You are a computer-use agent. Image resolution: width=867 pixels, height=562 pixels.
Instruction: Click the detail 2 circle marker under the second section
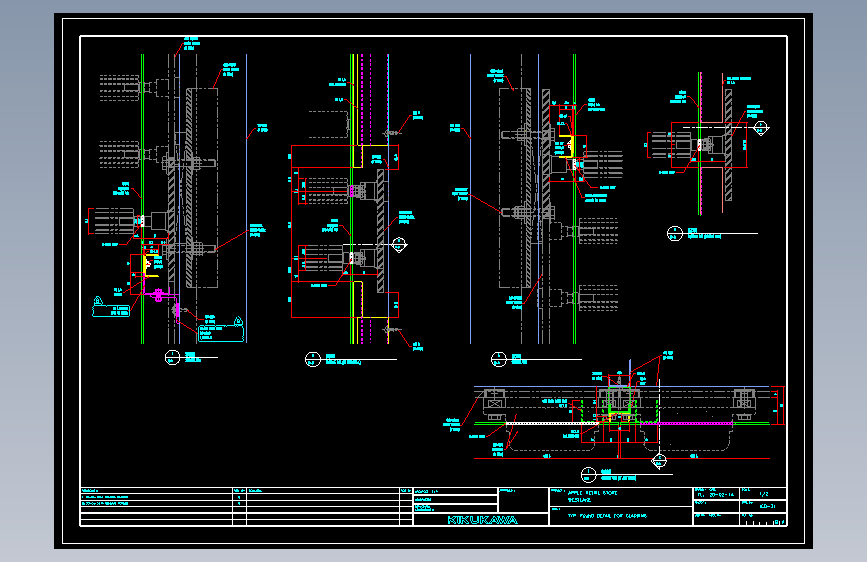313,360
